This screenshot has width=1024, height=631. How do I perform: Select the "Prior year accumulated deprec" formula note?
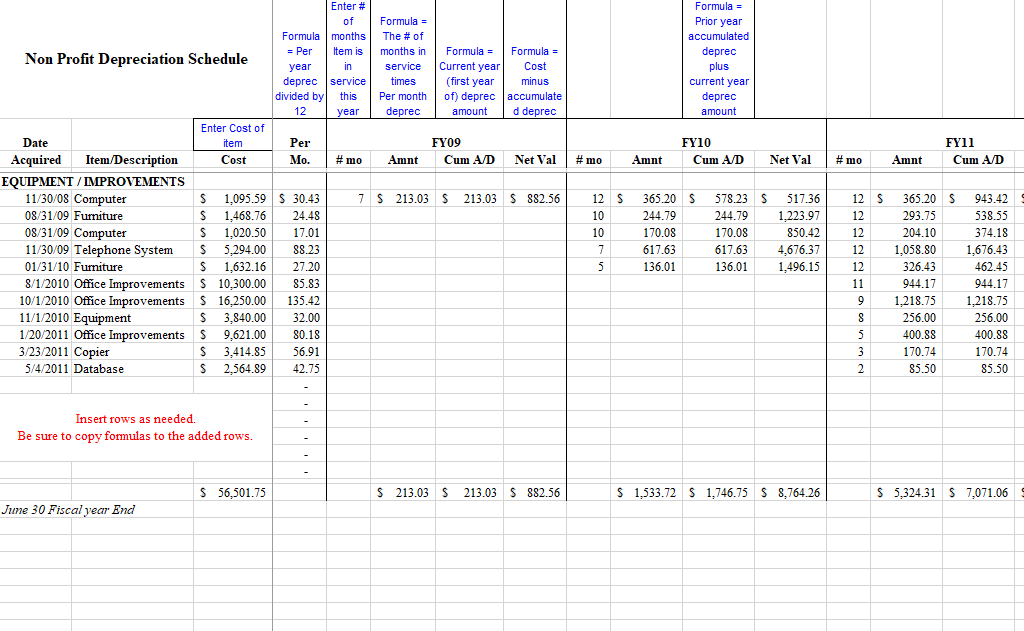(x=718, y=59)
